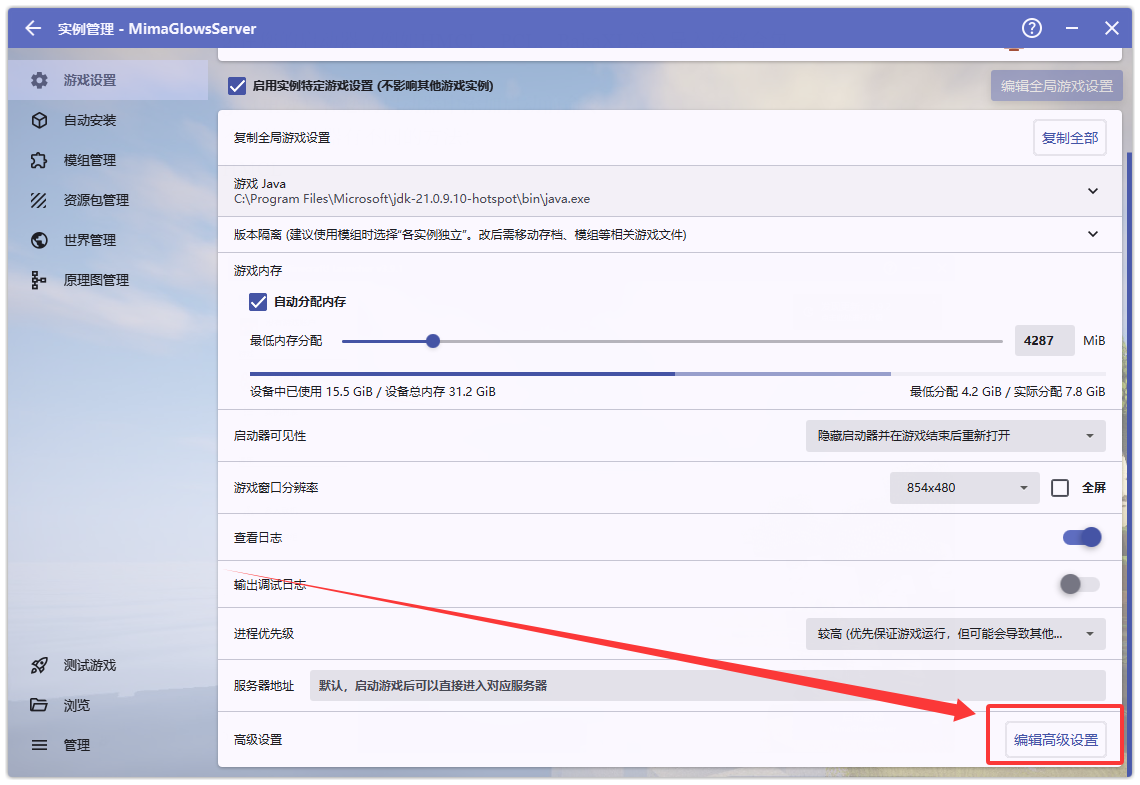The image size is (1140, 785).
Task: Click the 自动安装 cube icon
Action: (39, 120)
